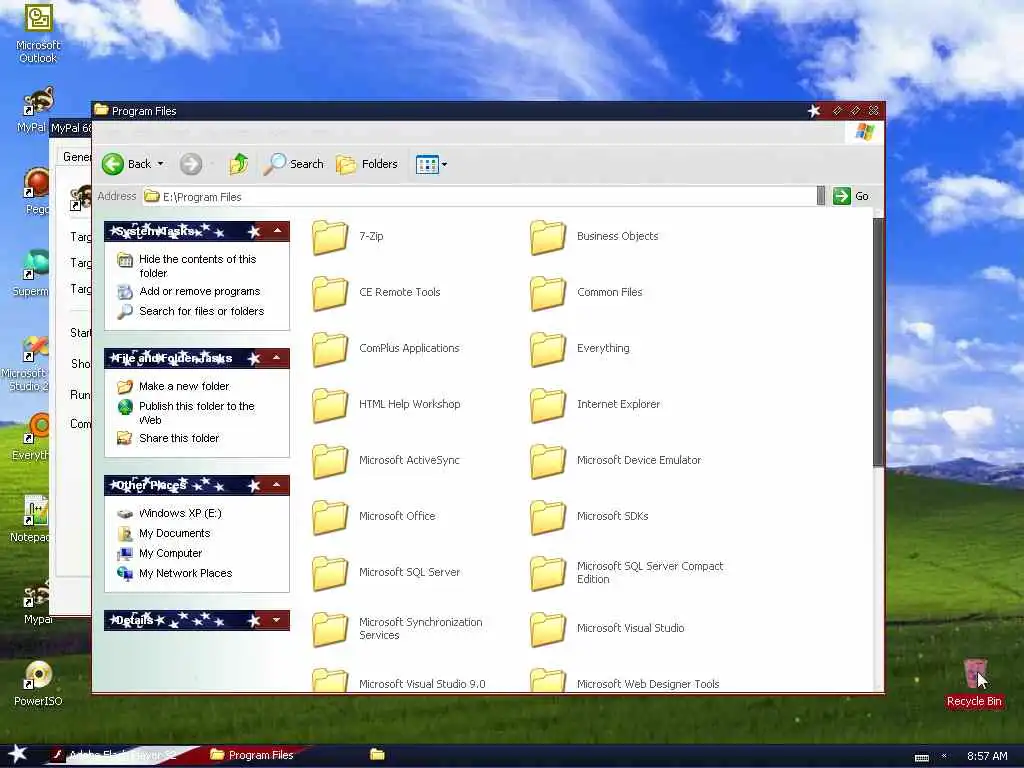The image size is (1024, 768).
Task: Select the ComPlus Applications folder icon
Action: click(x=330, y=349)
